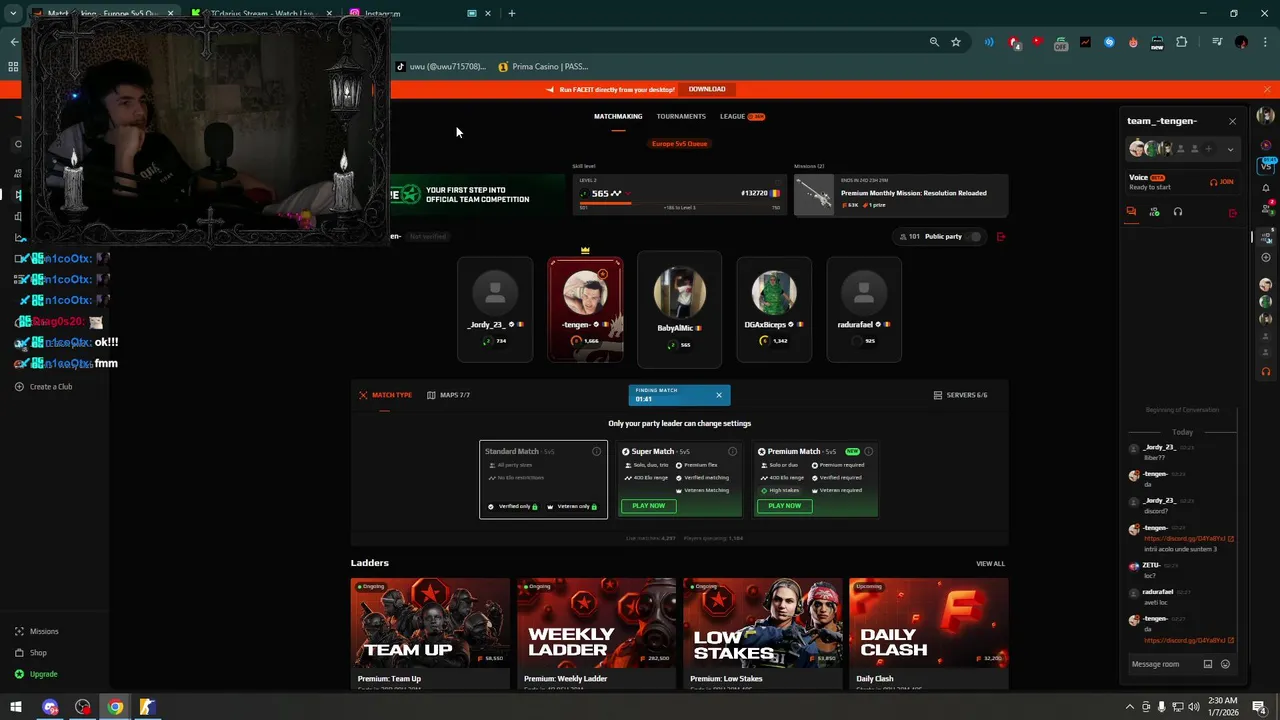This screenshot has height=720, width=1280.
Task: Open profile avatar at top of right sidebar
Action: [1266, 117]
